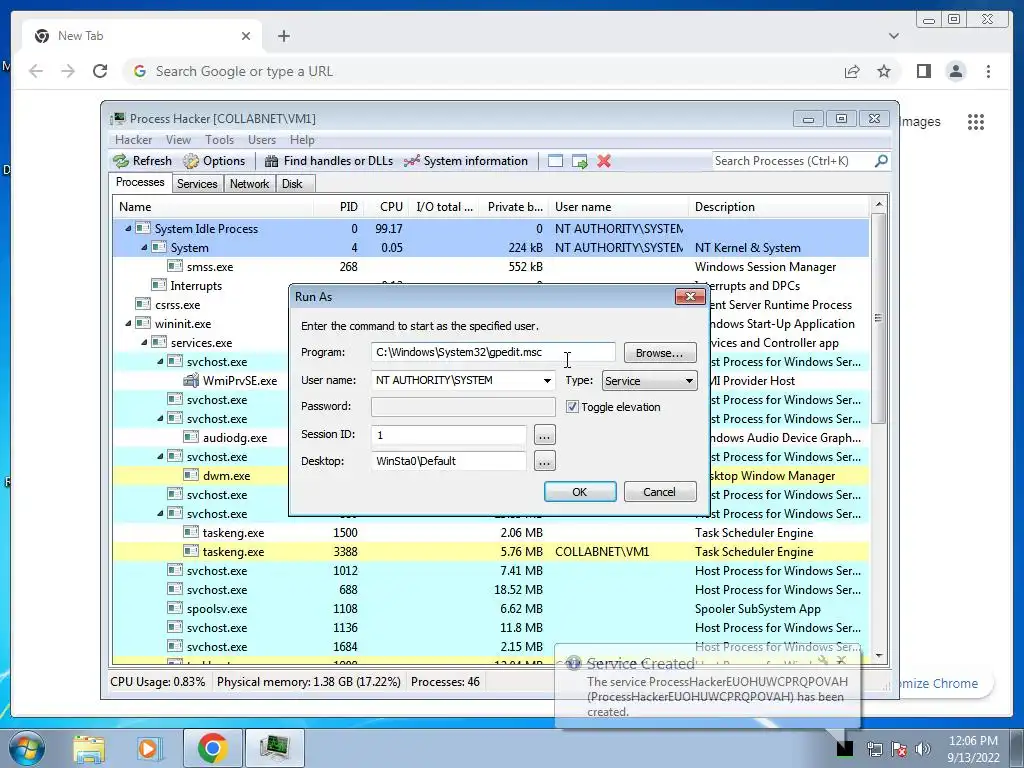Click Chrome reload page icon

(100, 71)
